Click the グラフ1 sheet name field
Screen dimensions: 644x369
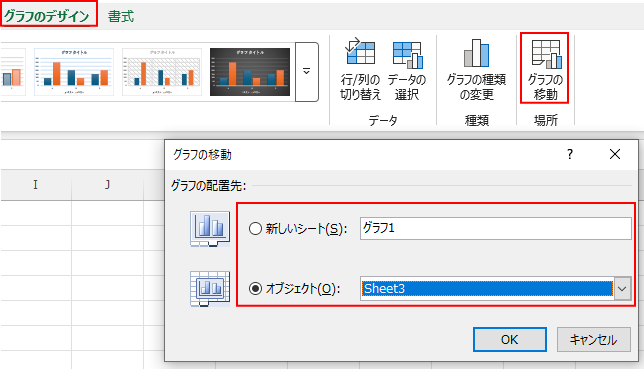[x=496, y=228]
